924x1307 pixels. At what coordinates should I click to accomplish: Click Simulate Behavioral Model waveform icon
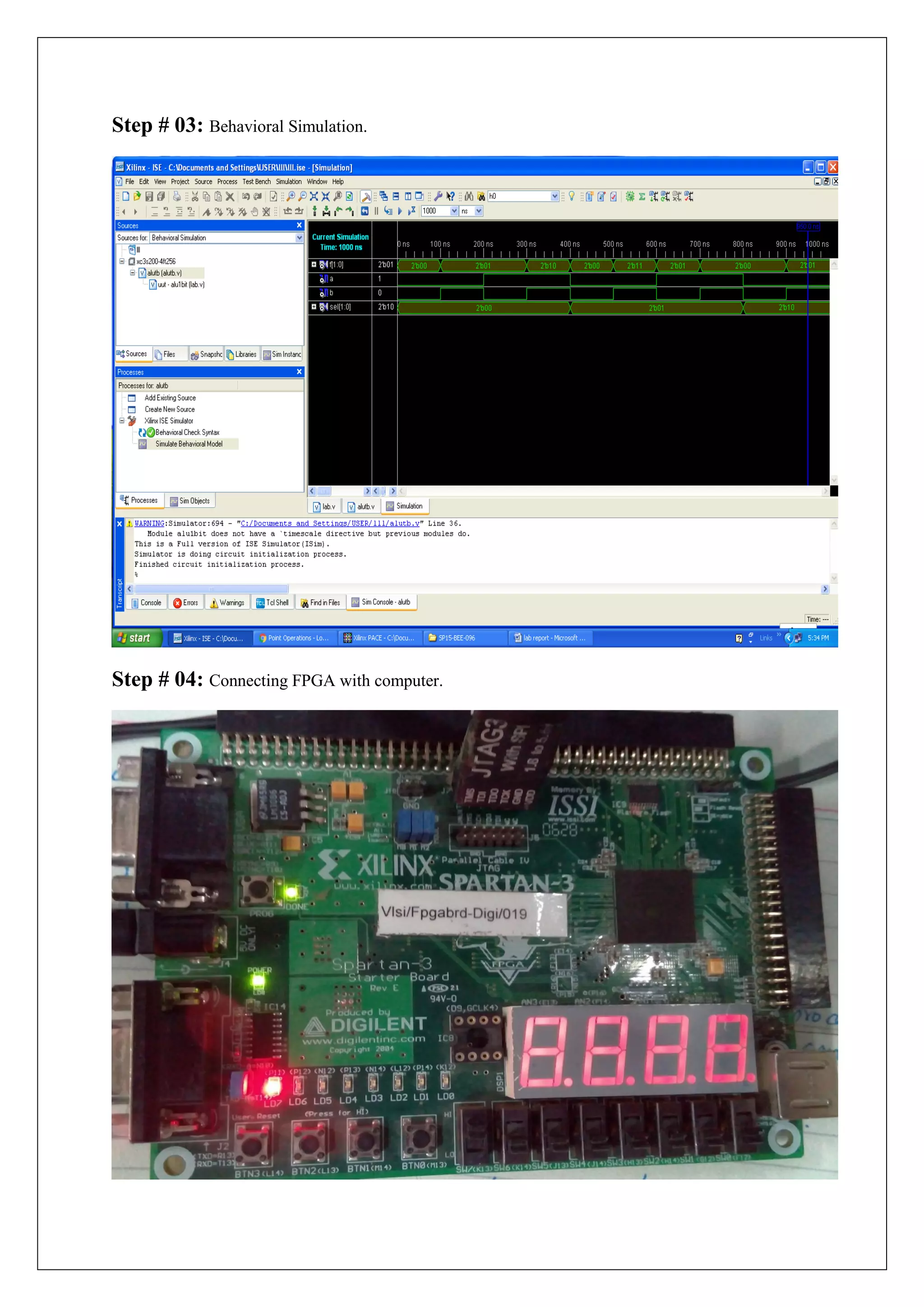[143, 444]
